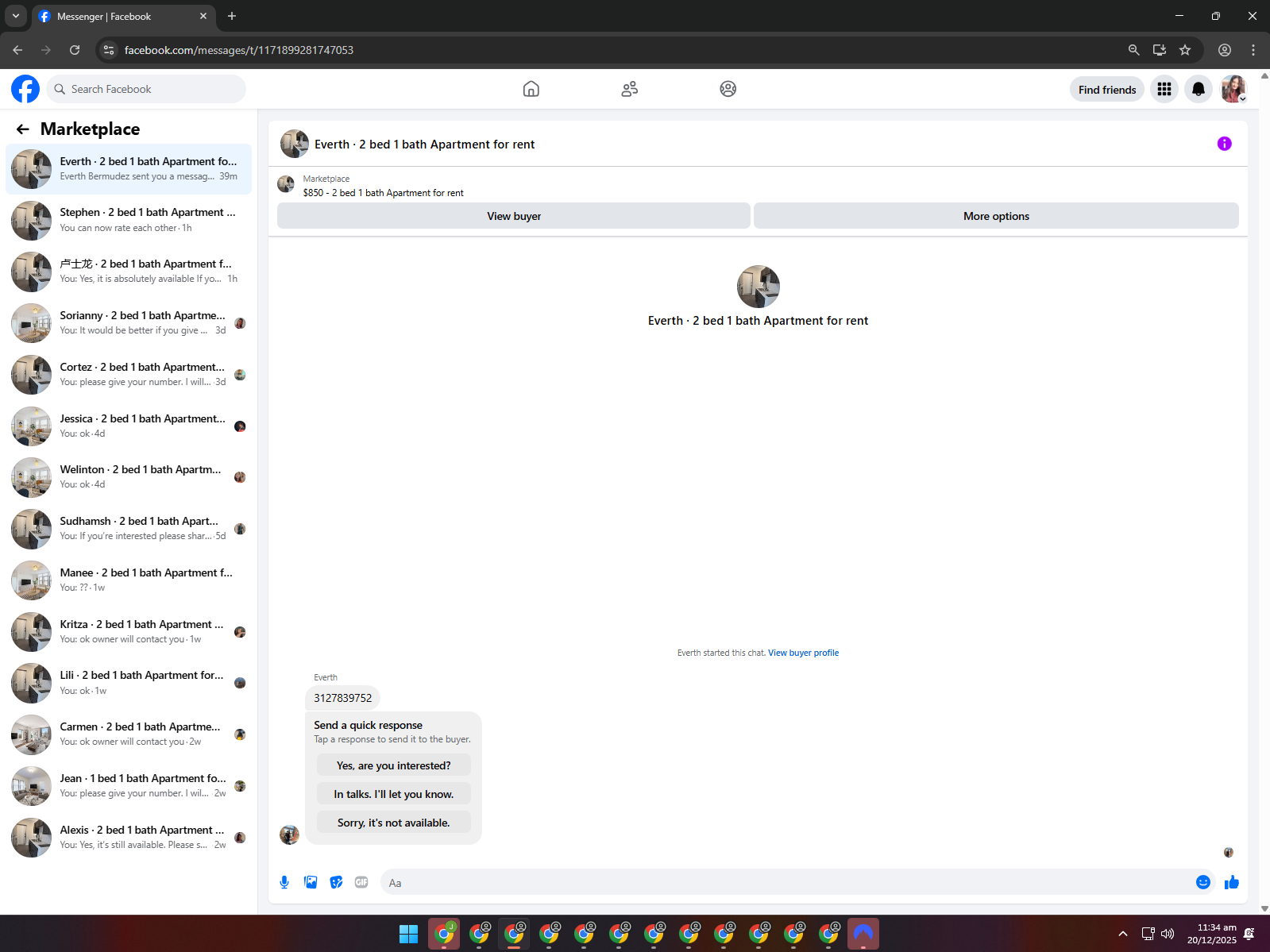Open the Sudhamsh conversation
The image size is (1270, 952).
[129, 529]
